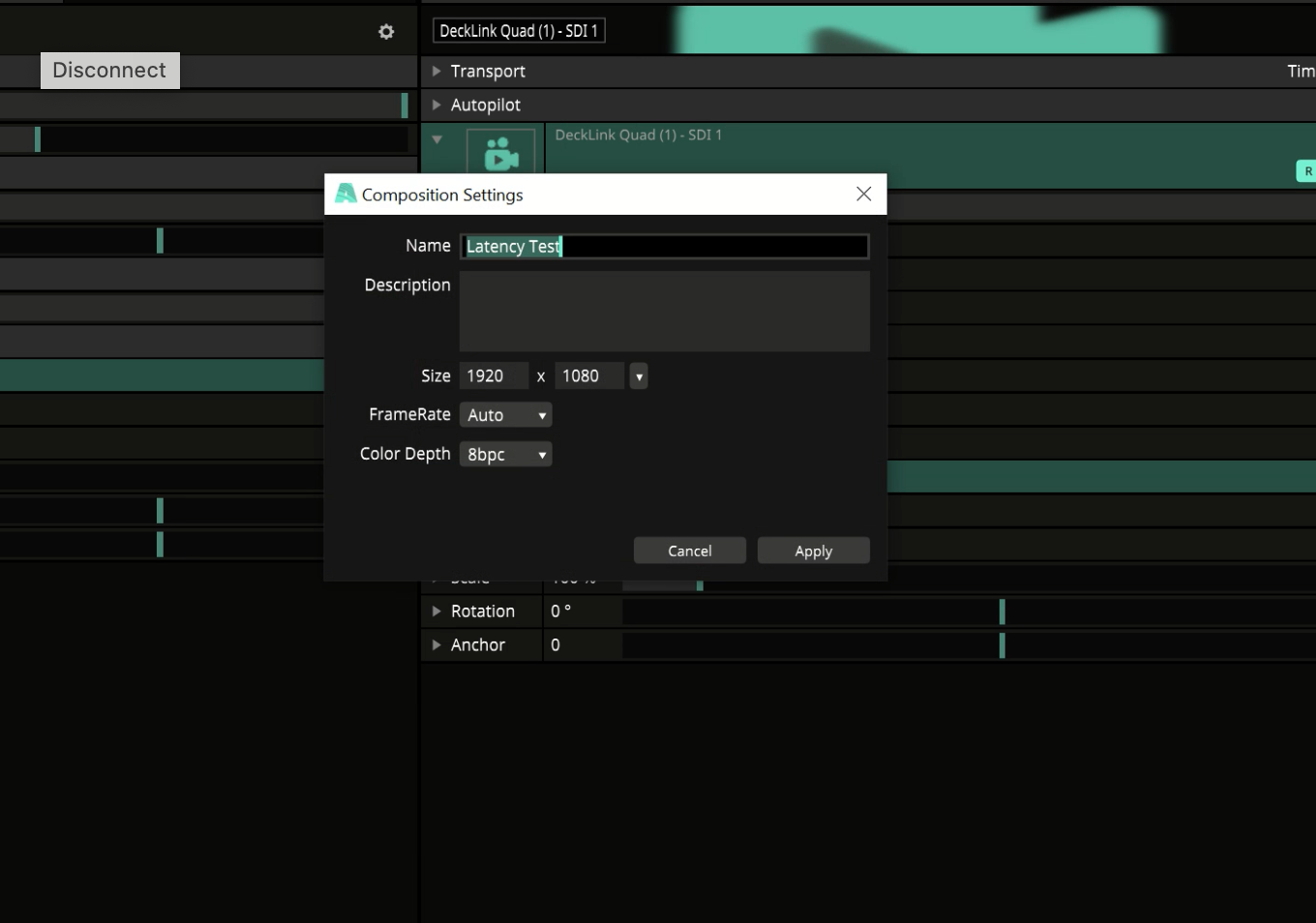Open settings via the gear icon
1316x923 pixels.
(x=386, y=32)
